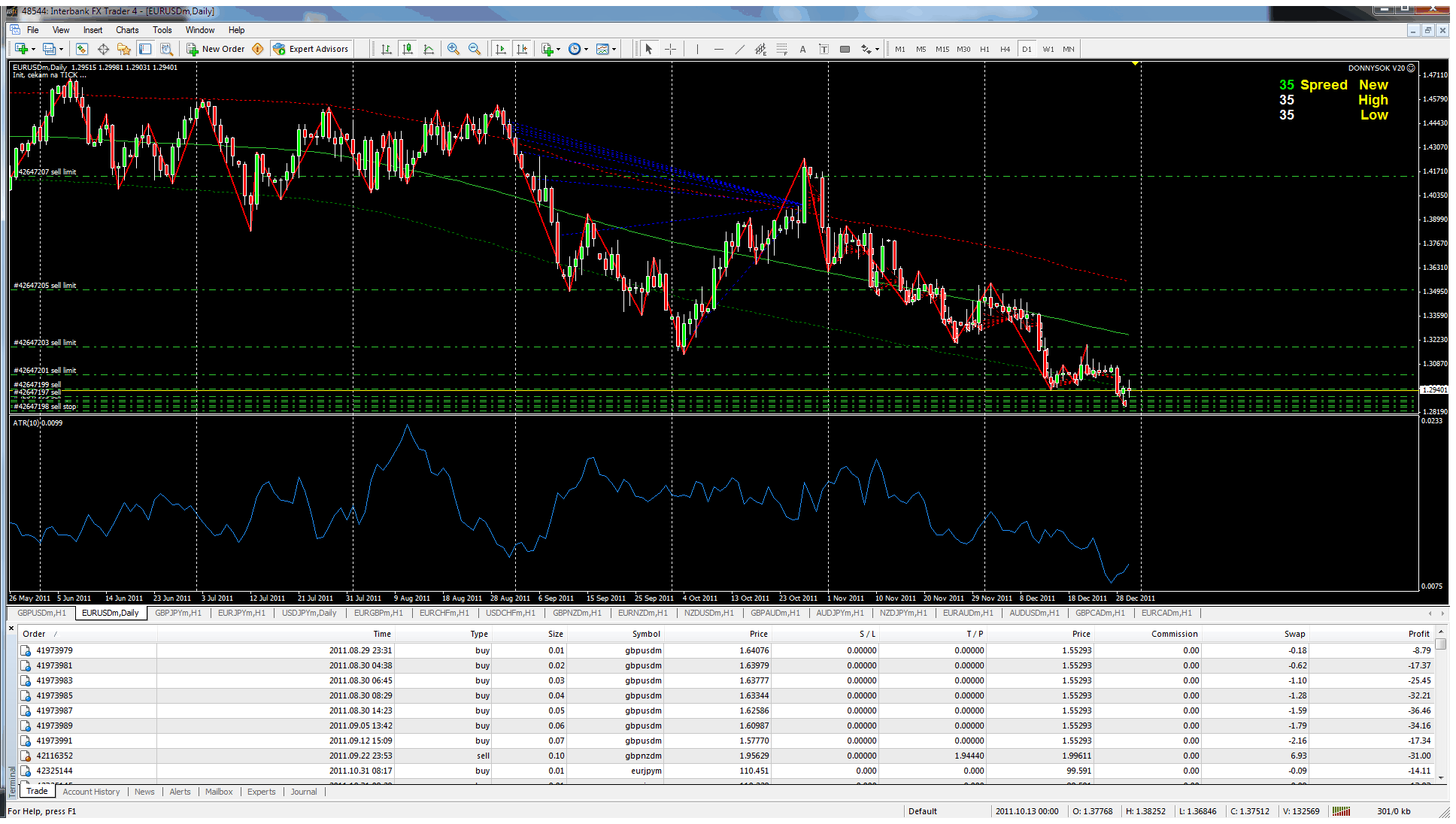Open the Account History terminal tab

(x=91, y=792)
